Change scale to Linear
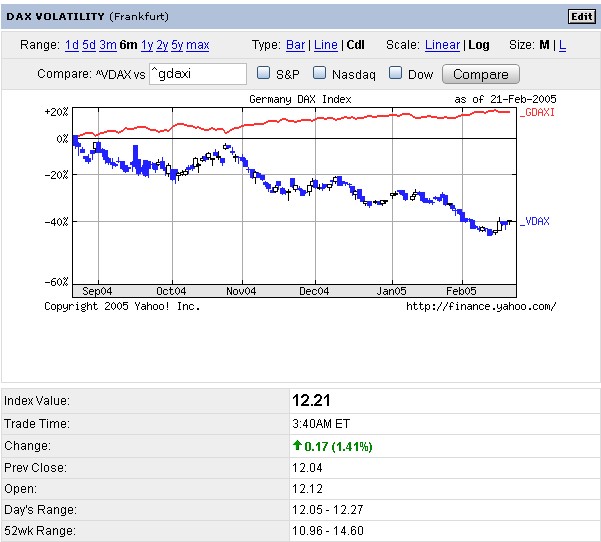The width and height of the screenshot is (601, 542). (x=442, y=45)
